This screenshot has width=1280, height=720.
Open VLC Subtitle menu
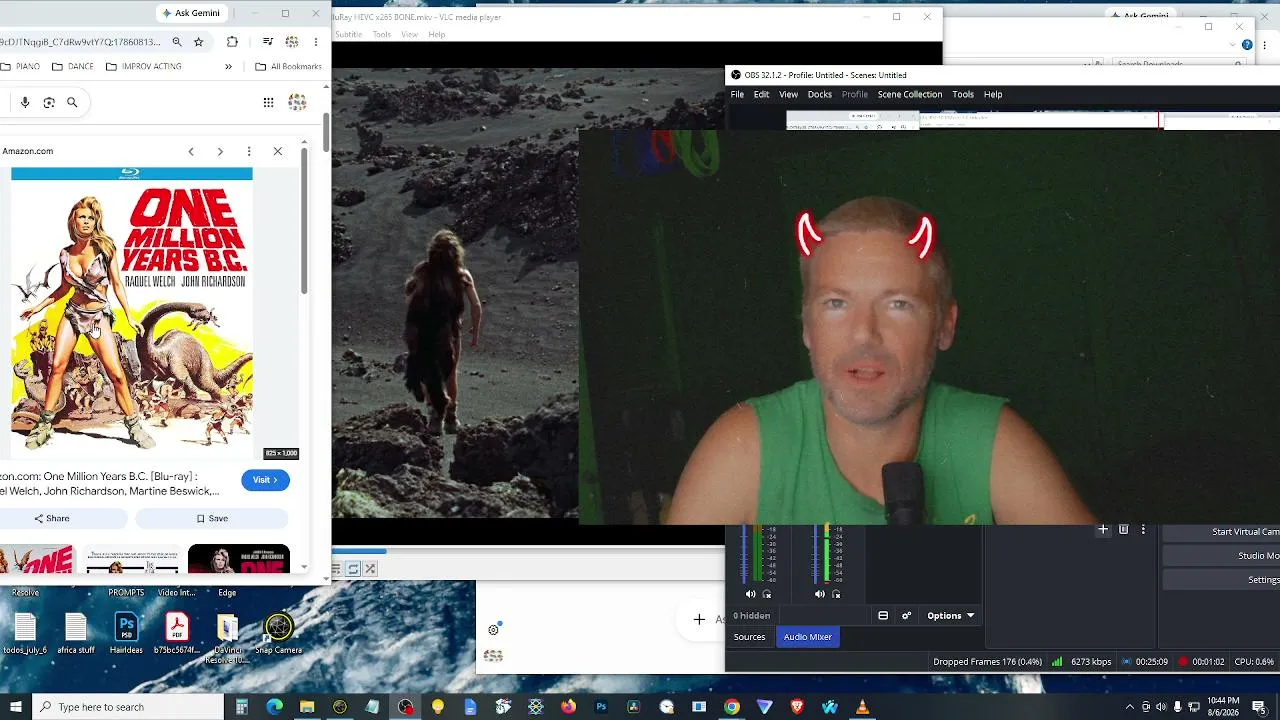coord(348,35)
